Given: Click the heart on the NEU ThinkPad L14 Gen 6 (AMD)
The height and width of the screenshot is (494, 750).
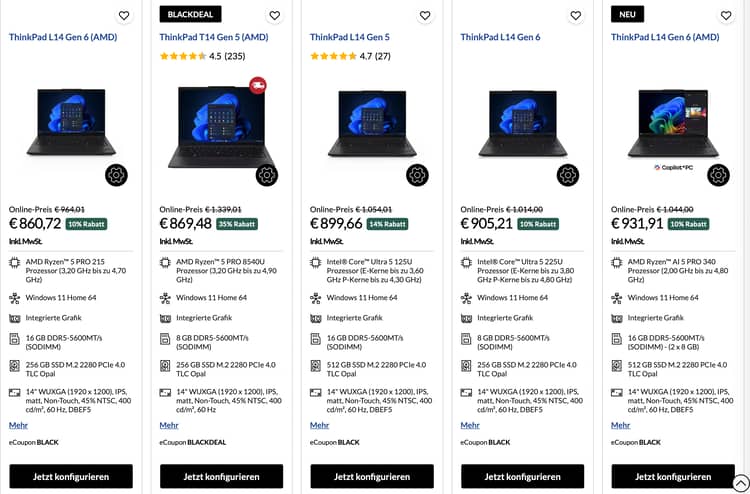Looking at the screenshot, I should tap(726, 16).
